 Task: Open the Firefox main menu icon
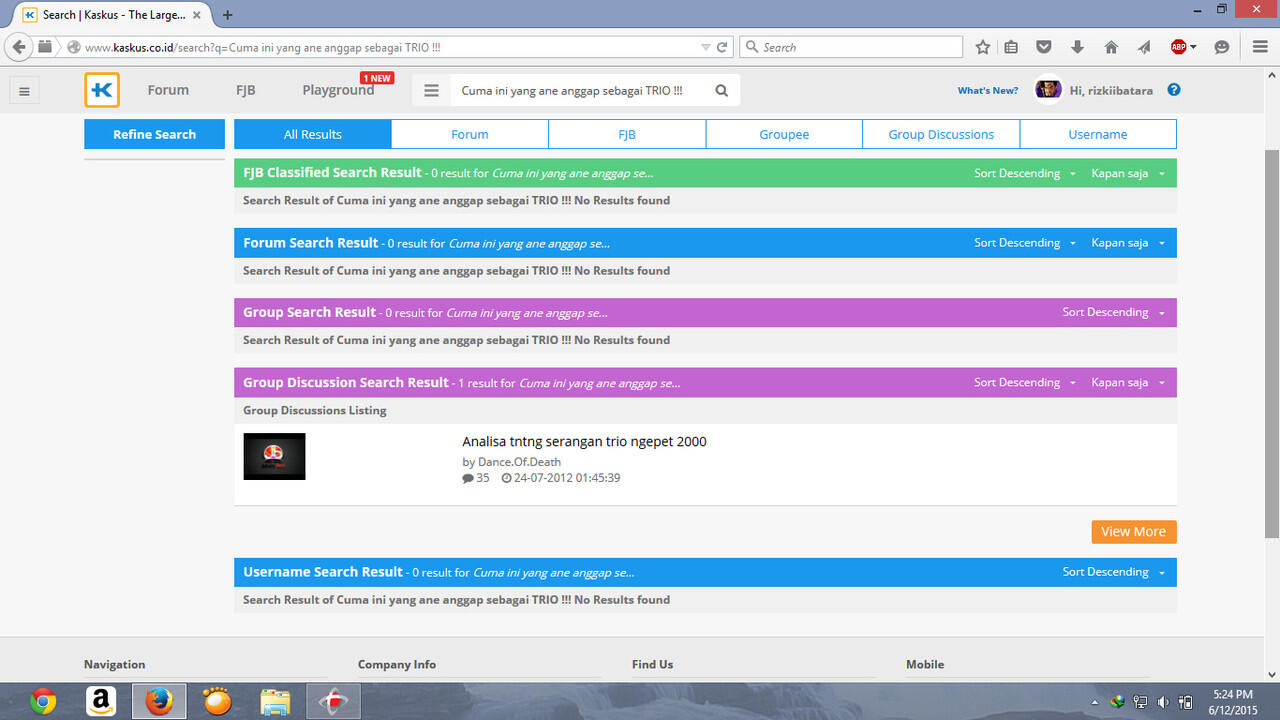(1260, 47)
